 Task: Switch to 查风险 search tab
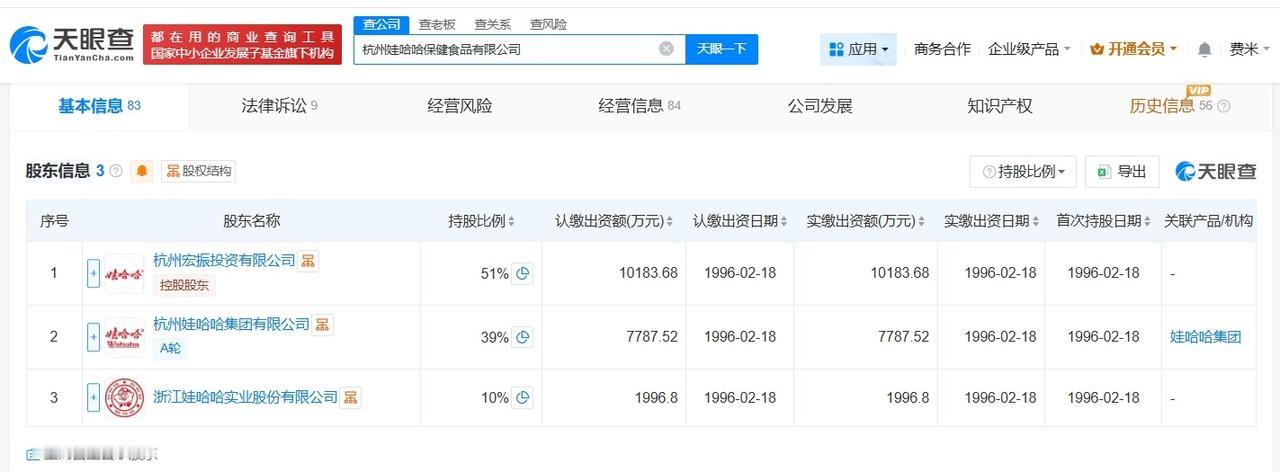[548, 24]
